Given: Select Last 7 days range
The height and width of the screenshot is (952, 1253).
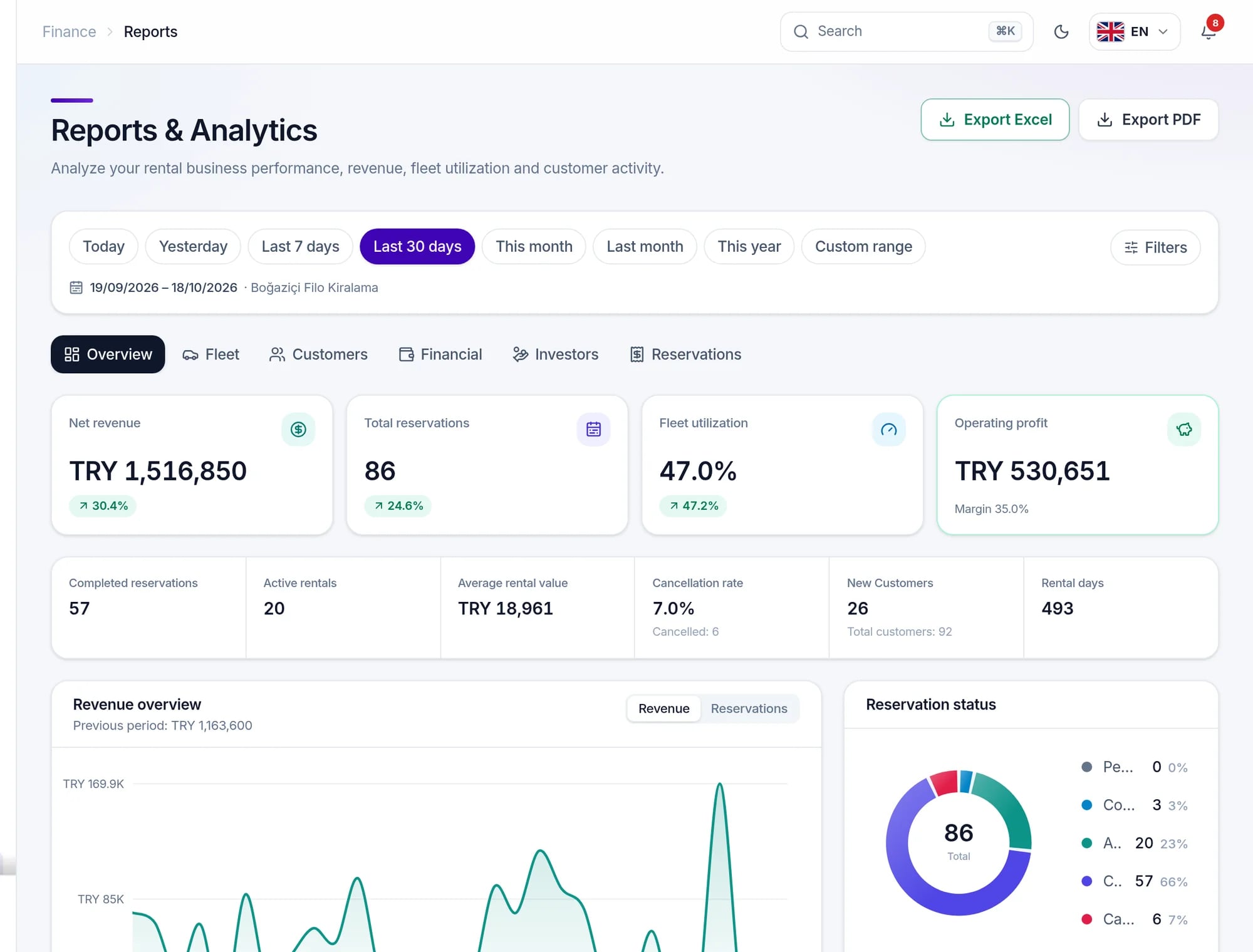Looking at the screenshot, I should tap(300, 247).
